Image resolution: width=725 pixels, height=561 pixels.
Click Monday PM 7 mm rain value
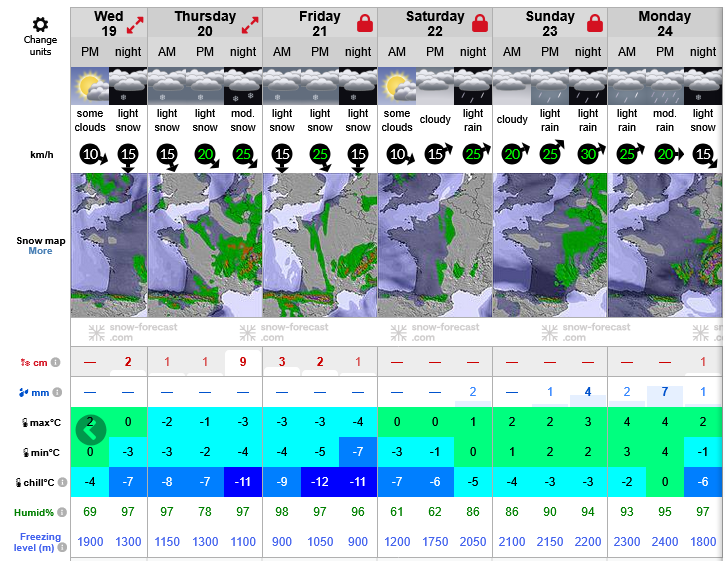tap(665, 392)
